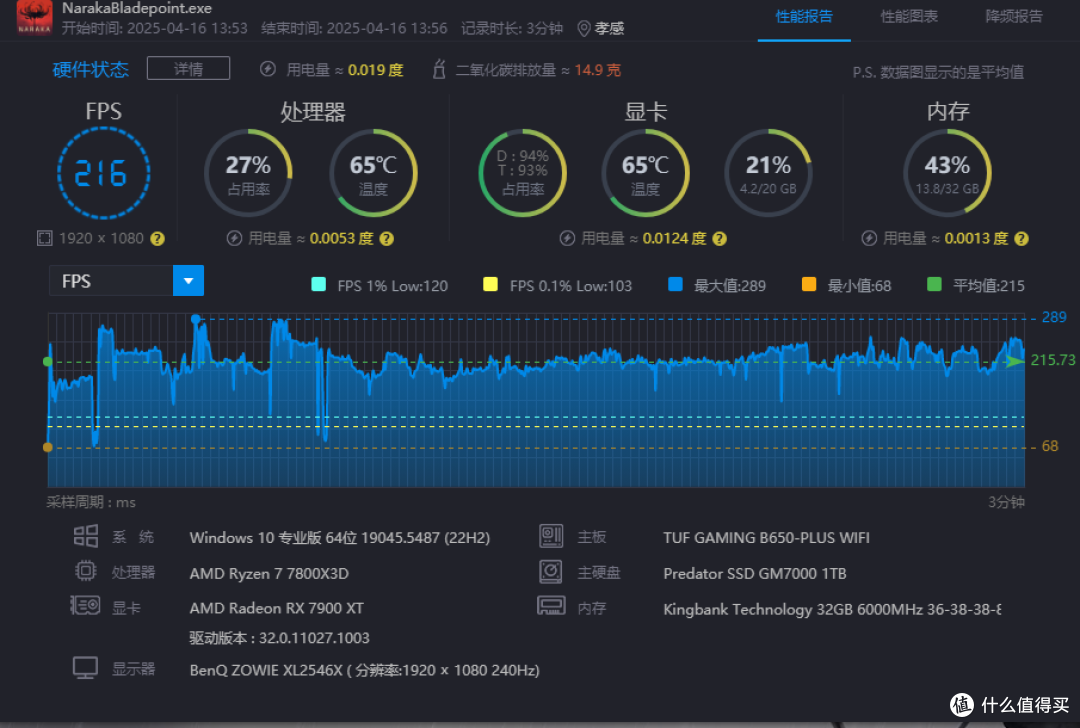The image size is (1080, 728).
Task: Click the FPS 216 circular gauge
Action: (103, 173)
